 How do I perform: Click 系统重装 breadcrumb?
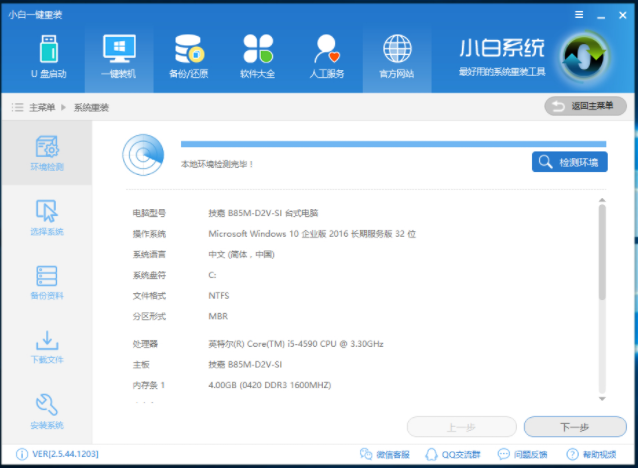coord(91,108)
